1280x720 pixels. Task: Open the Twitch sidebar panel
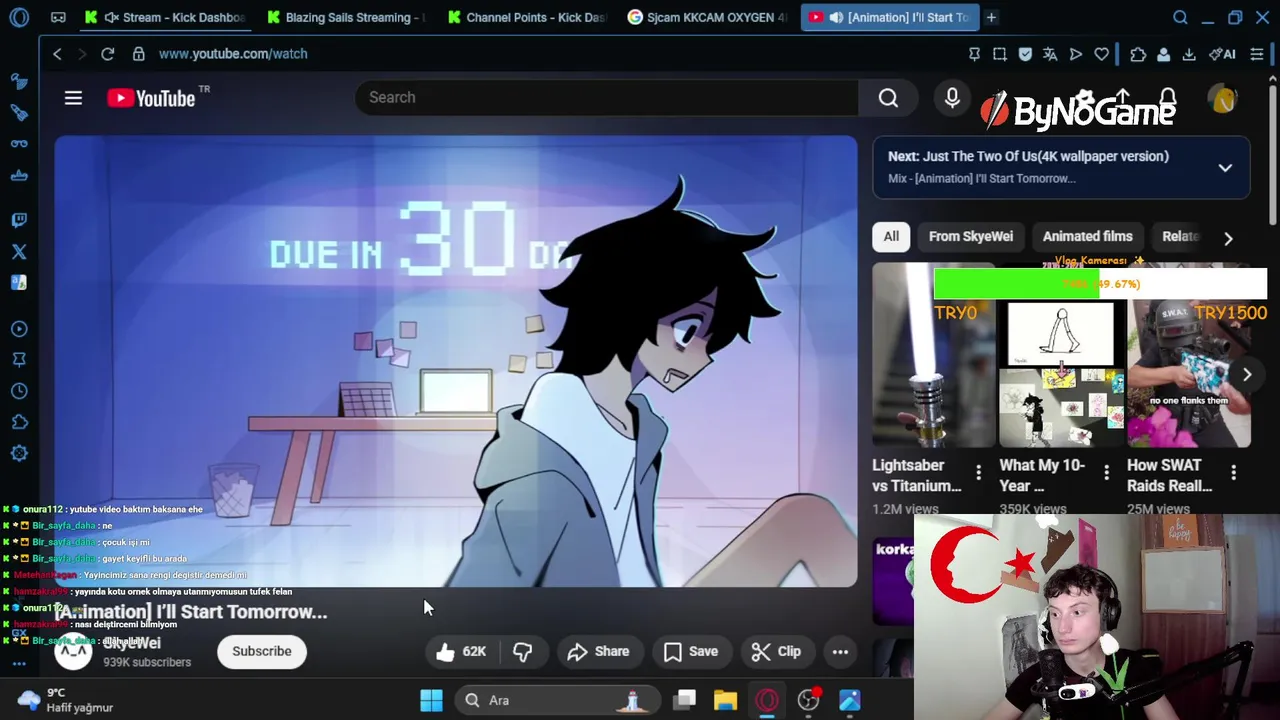click(19, 220)
